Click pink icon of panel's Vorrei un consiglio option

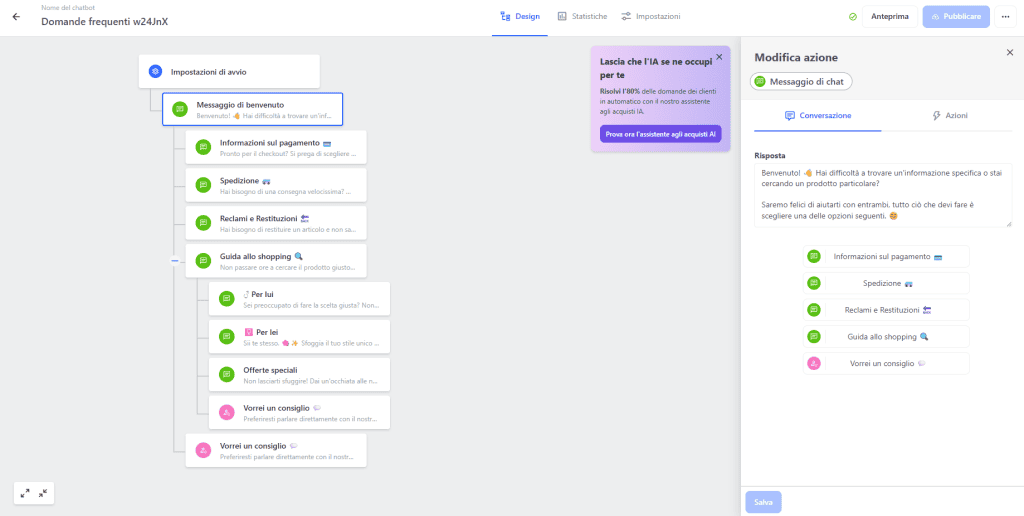pyautogui.click(x=814, y=363)
